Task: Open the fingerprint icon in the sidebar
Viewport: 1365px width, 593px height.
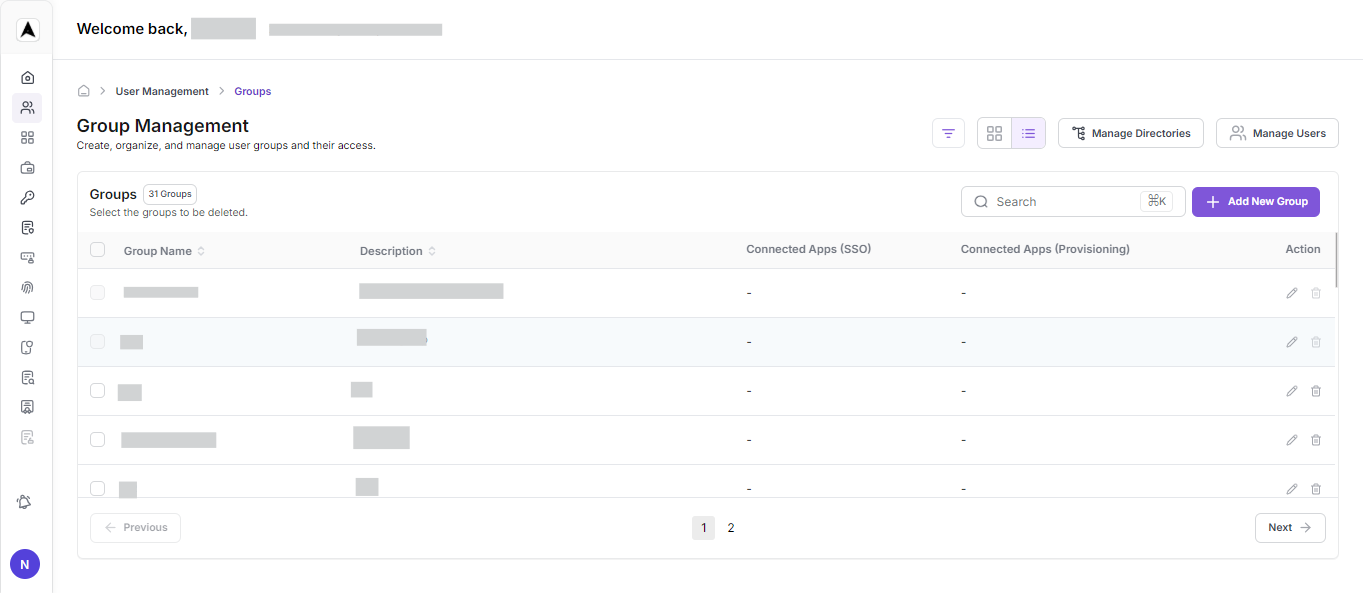Action: [27, 287]
